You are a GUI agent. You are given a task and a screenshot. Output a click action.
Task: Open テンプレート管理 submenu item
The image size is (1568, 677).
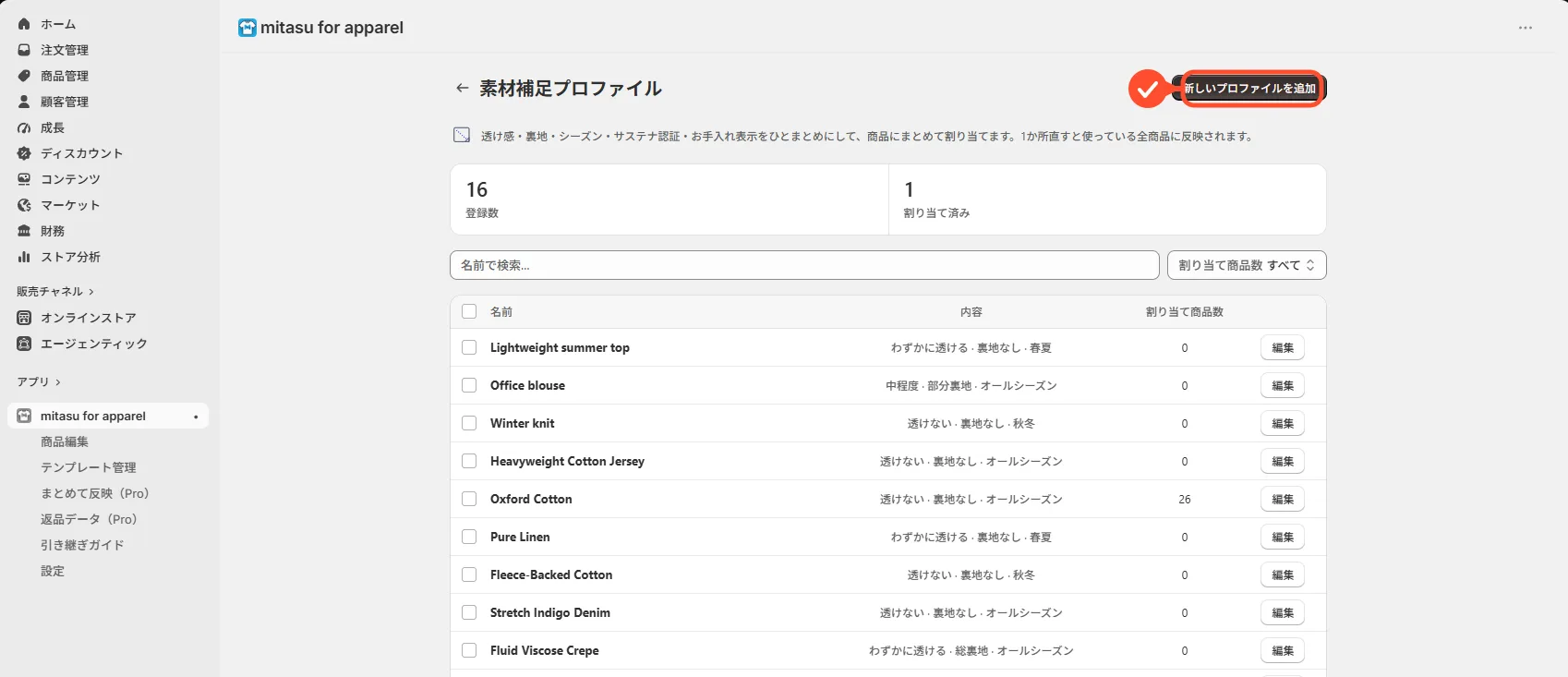[x=89, y=467]
